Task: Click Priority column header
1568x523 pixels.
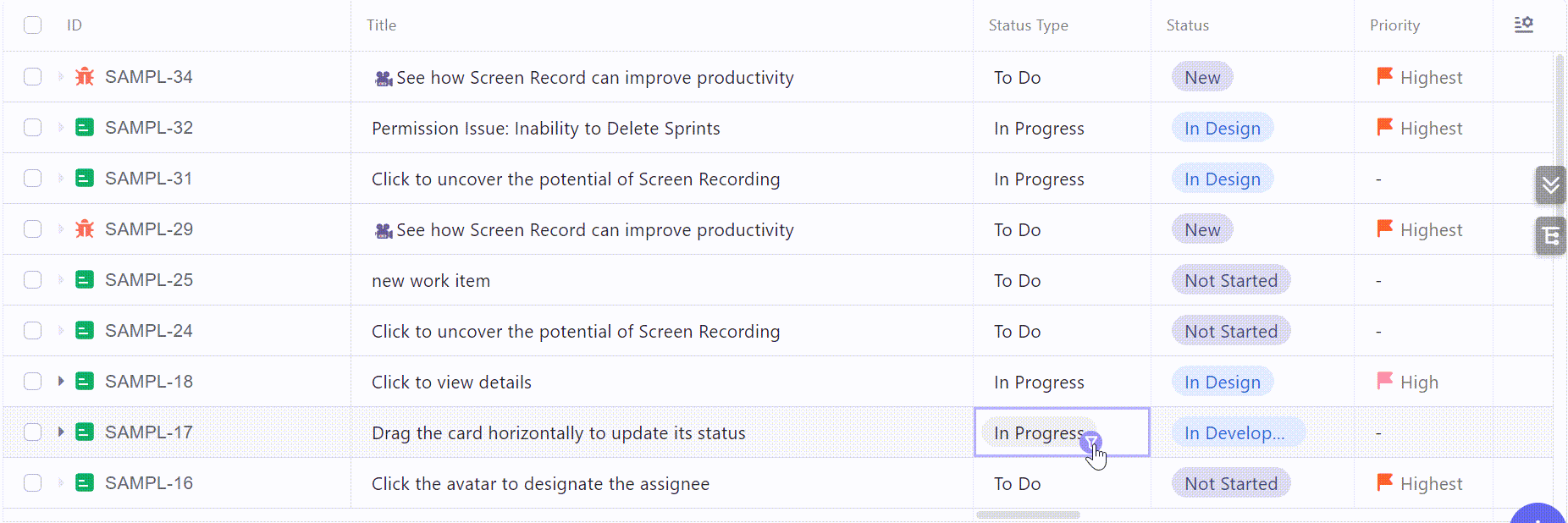Action: tap(1394, 25)
